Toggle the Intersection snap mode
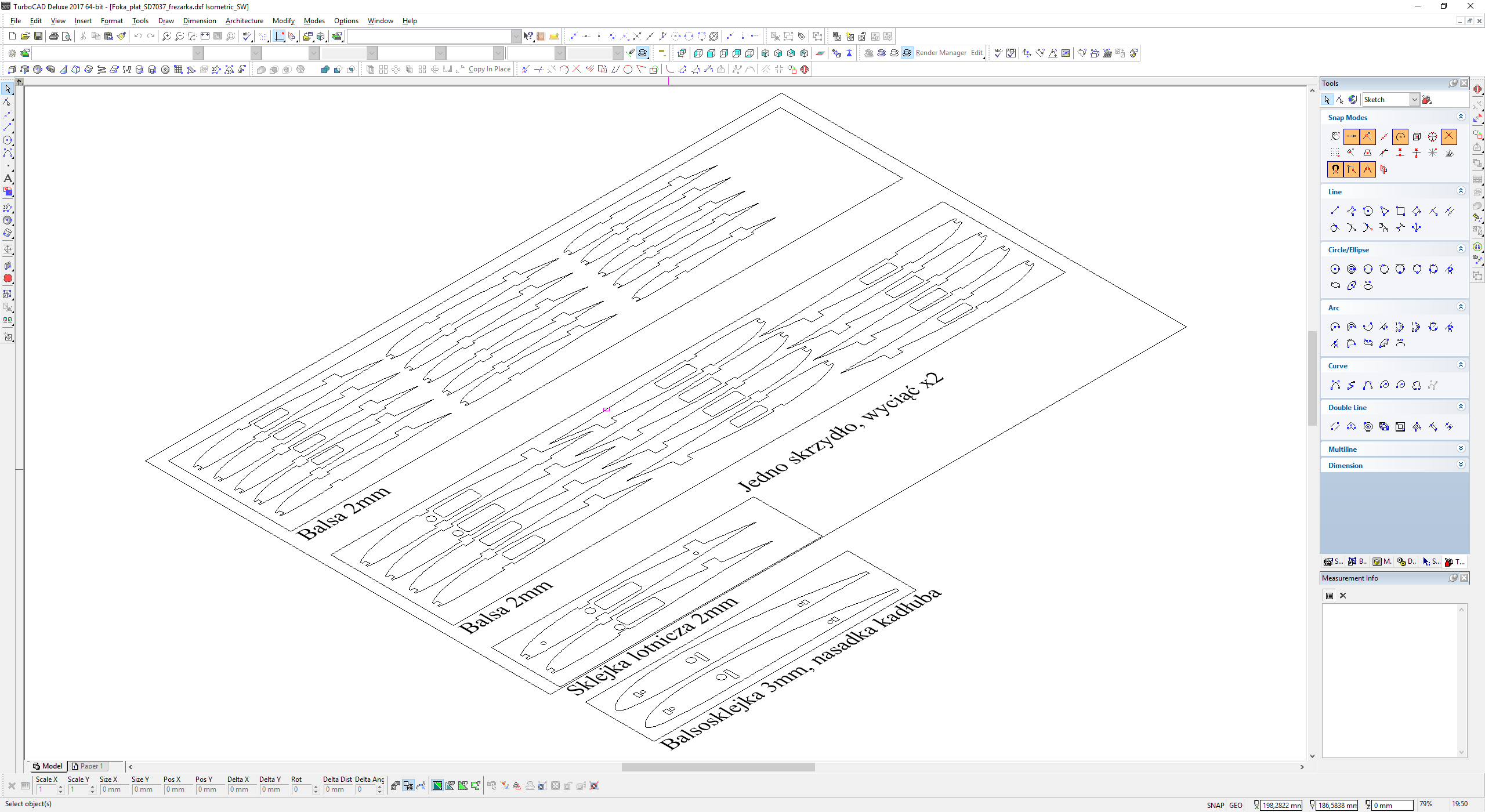1485x812 pixels. pyautogui.click(x=1449, y=137)
